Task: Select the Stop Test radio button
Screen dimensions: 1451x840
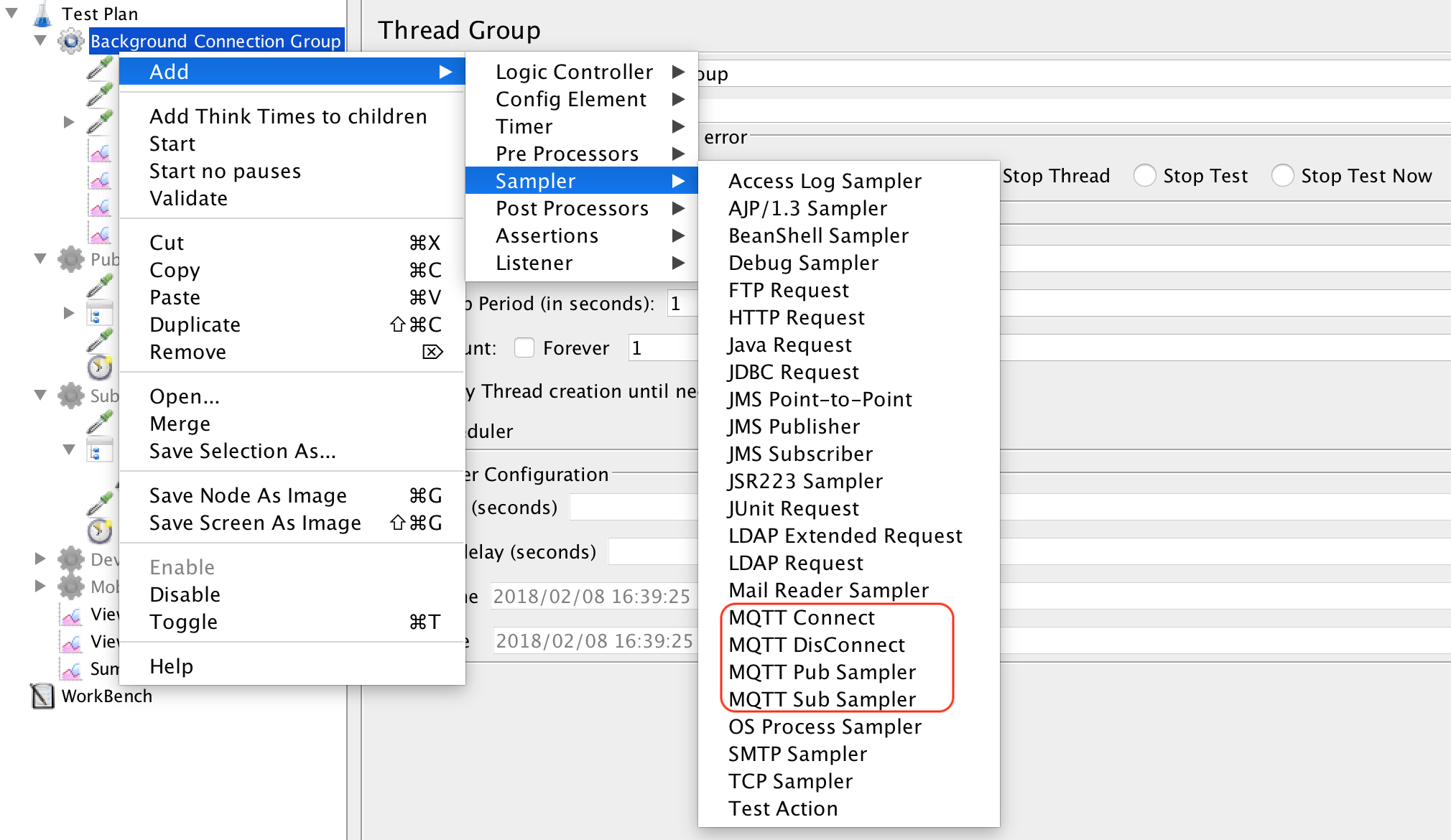Action: (1144, 176)
